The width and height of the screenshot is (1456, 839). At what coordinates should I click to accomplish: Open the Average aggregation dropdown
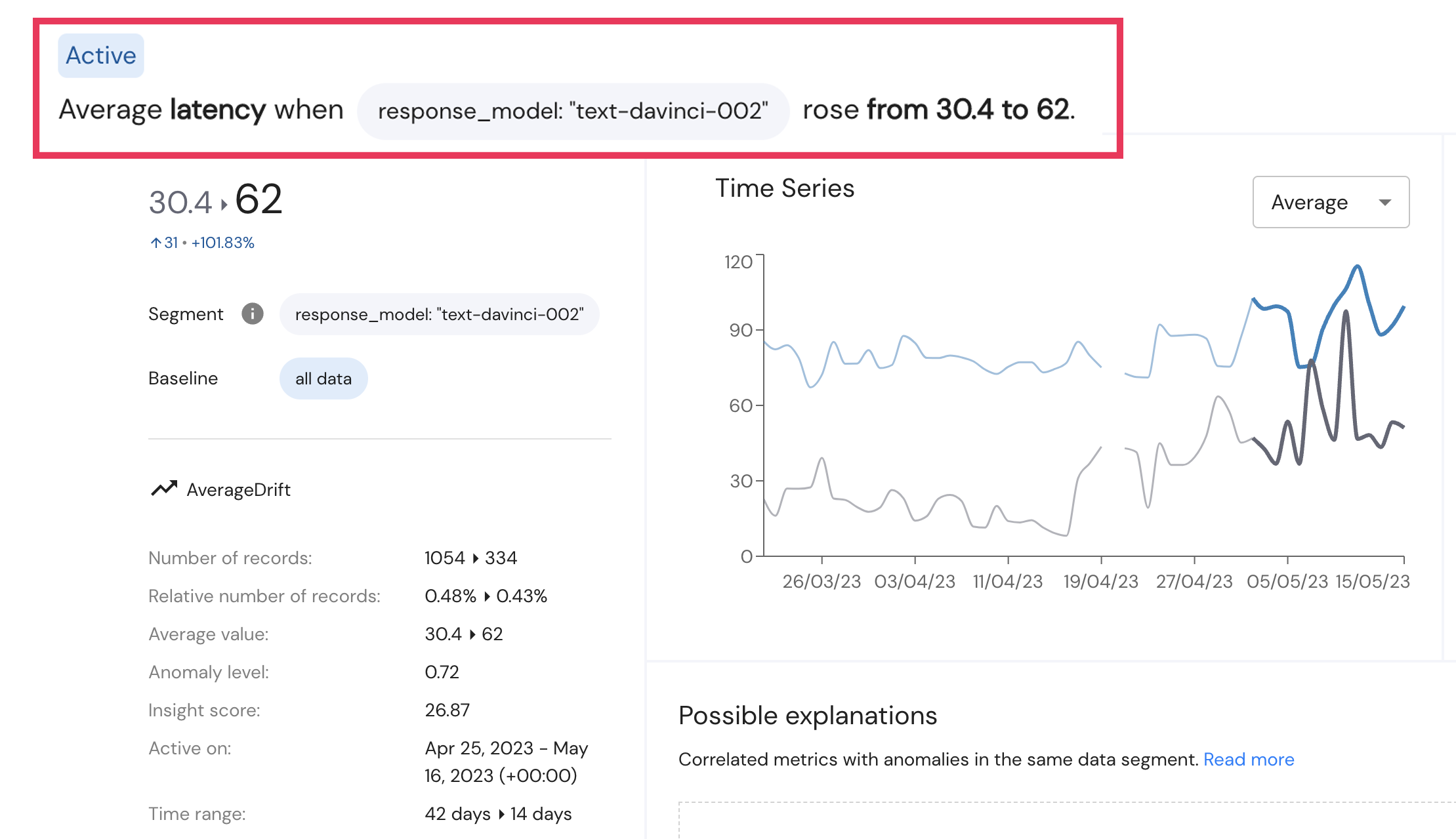click(x=1330, y=202)
